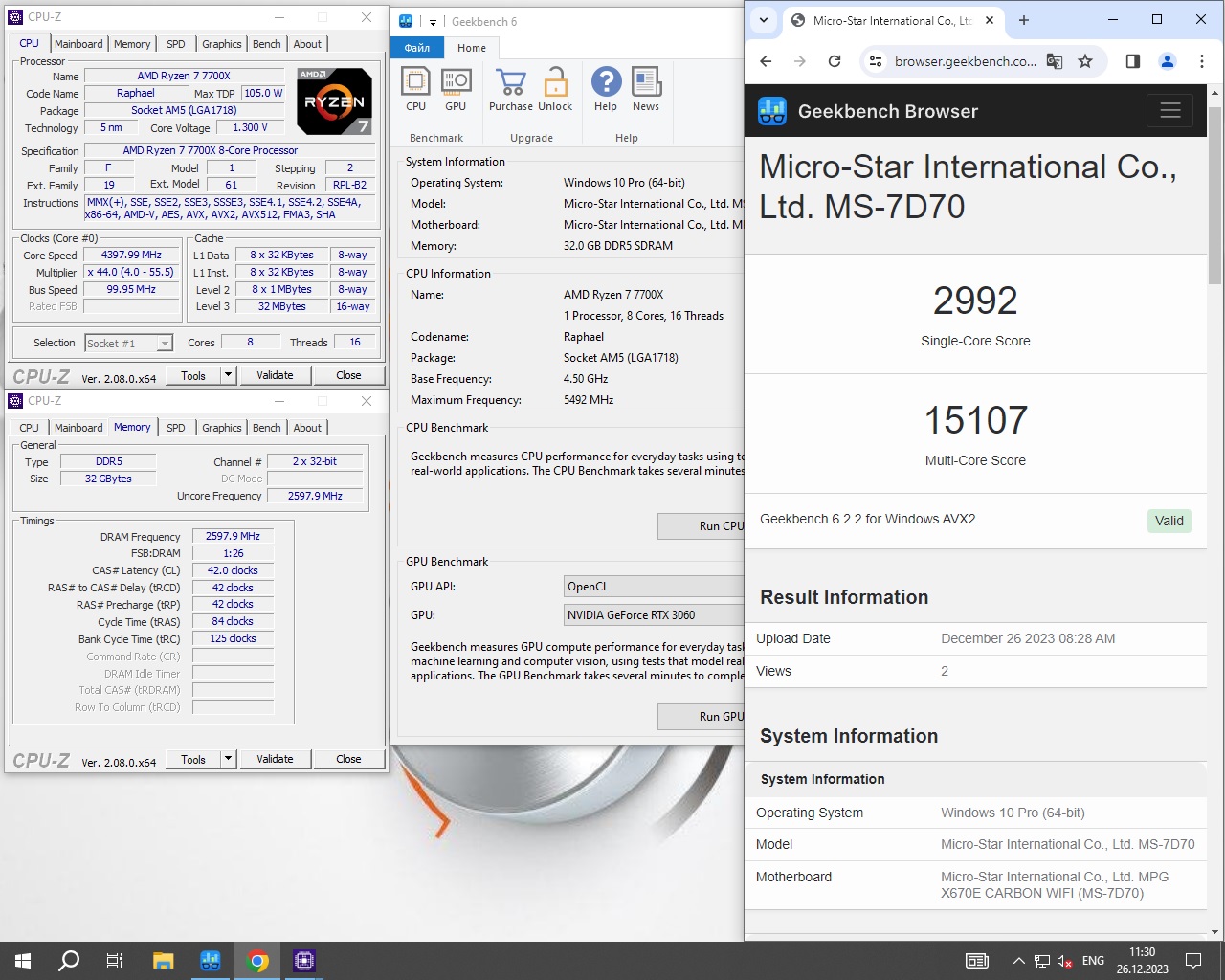Open About tab in top CPU-Z window
Viewport: 1225px width, 980px height.
pos(307,44)
